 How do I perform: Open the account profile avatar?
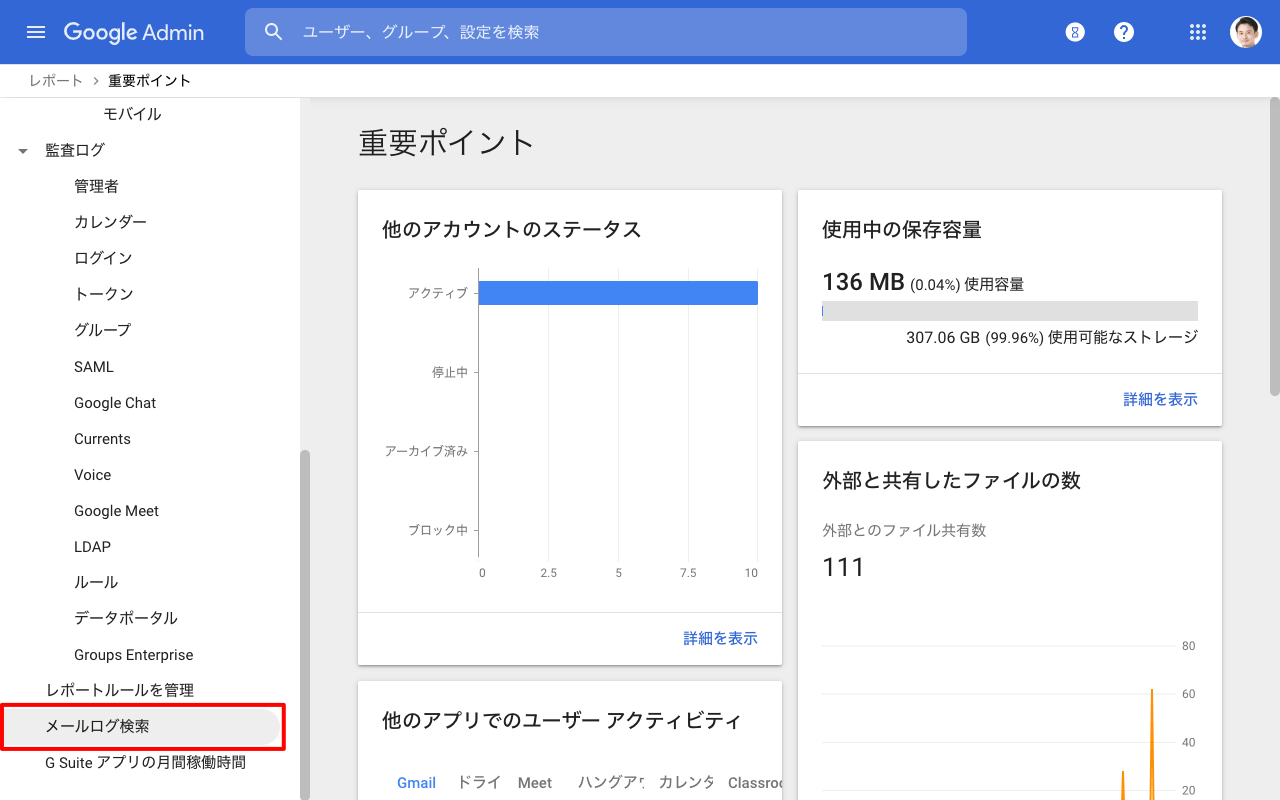click(1246, 32)
